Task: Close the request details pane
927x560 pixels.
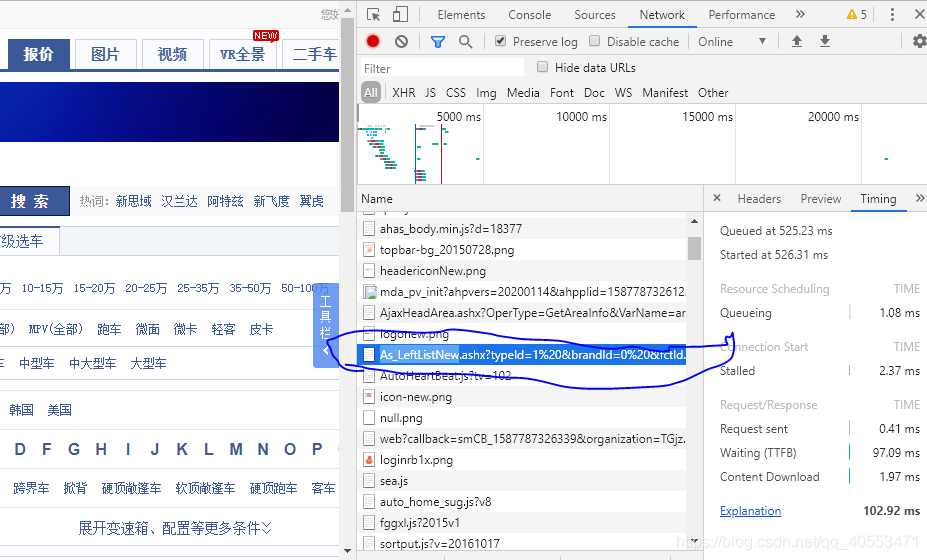Action: tap(717, 198)
